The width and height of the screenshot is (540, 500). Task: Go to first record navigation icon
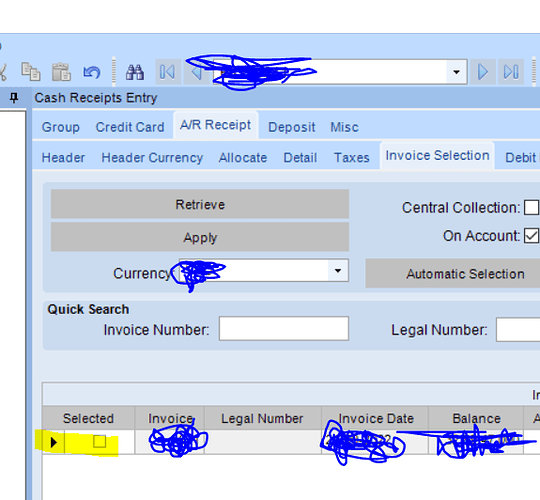[x=168, y=72]
